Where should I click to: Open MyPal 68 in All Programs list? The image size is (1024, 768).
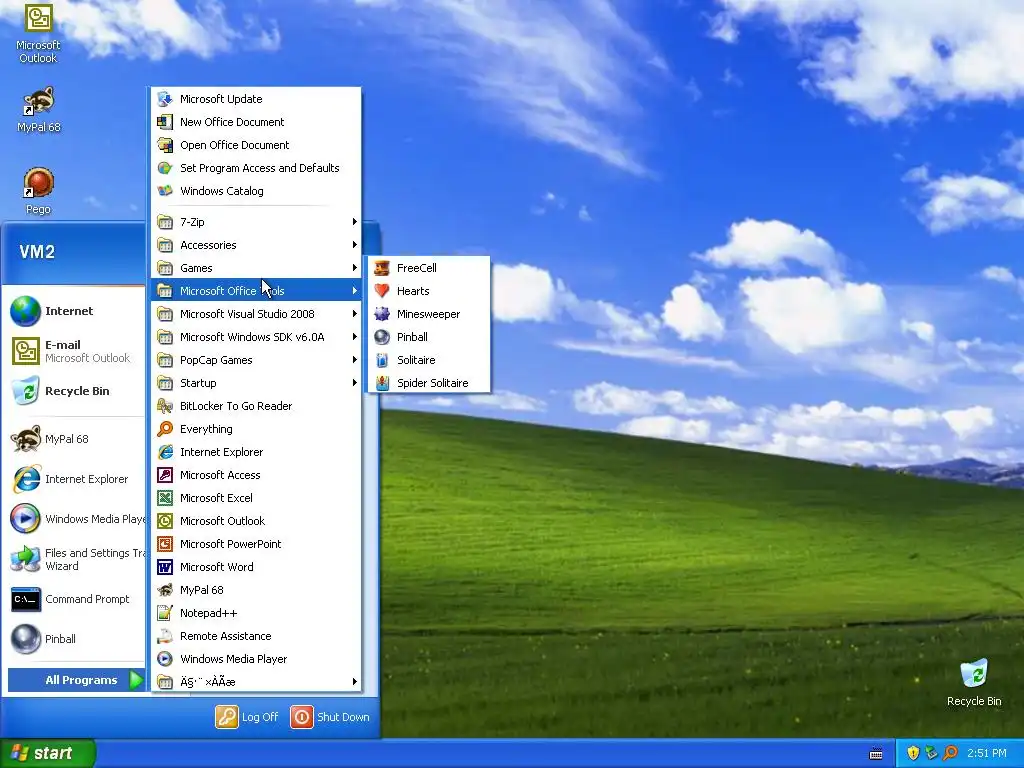point(256,590)
